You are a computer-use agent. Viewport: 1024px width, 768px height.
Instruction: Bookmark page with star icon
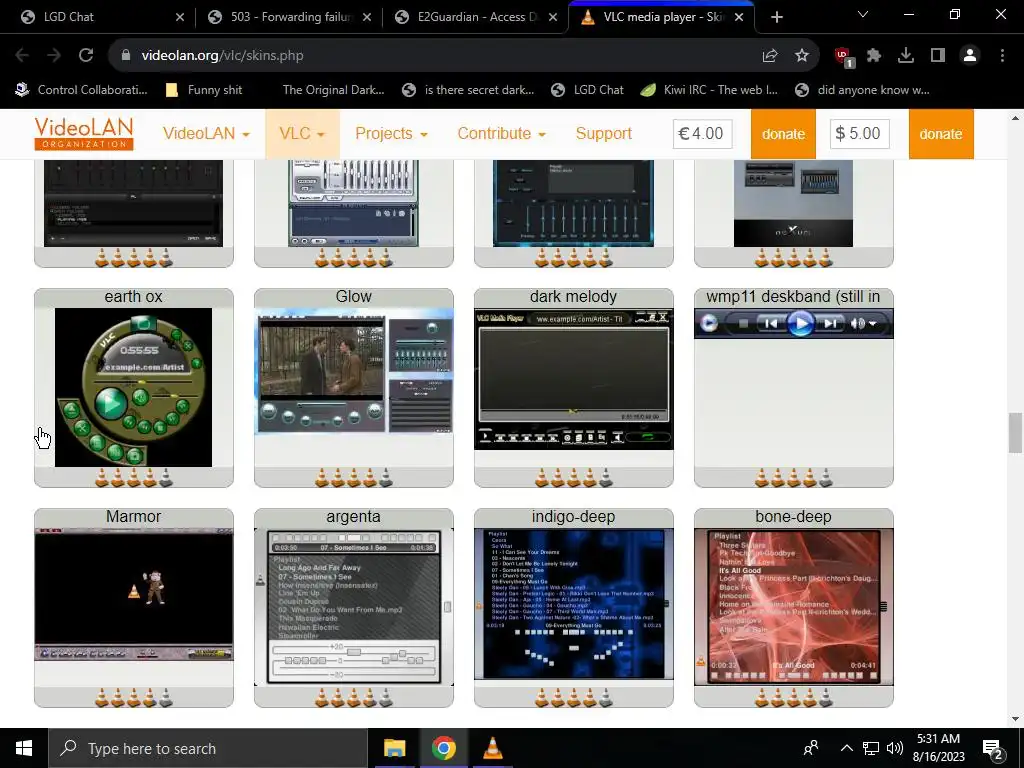pyautogui.click(x=802, y=56)
